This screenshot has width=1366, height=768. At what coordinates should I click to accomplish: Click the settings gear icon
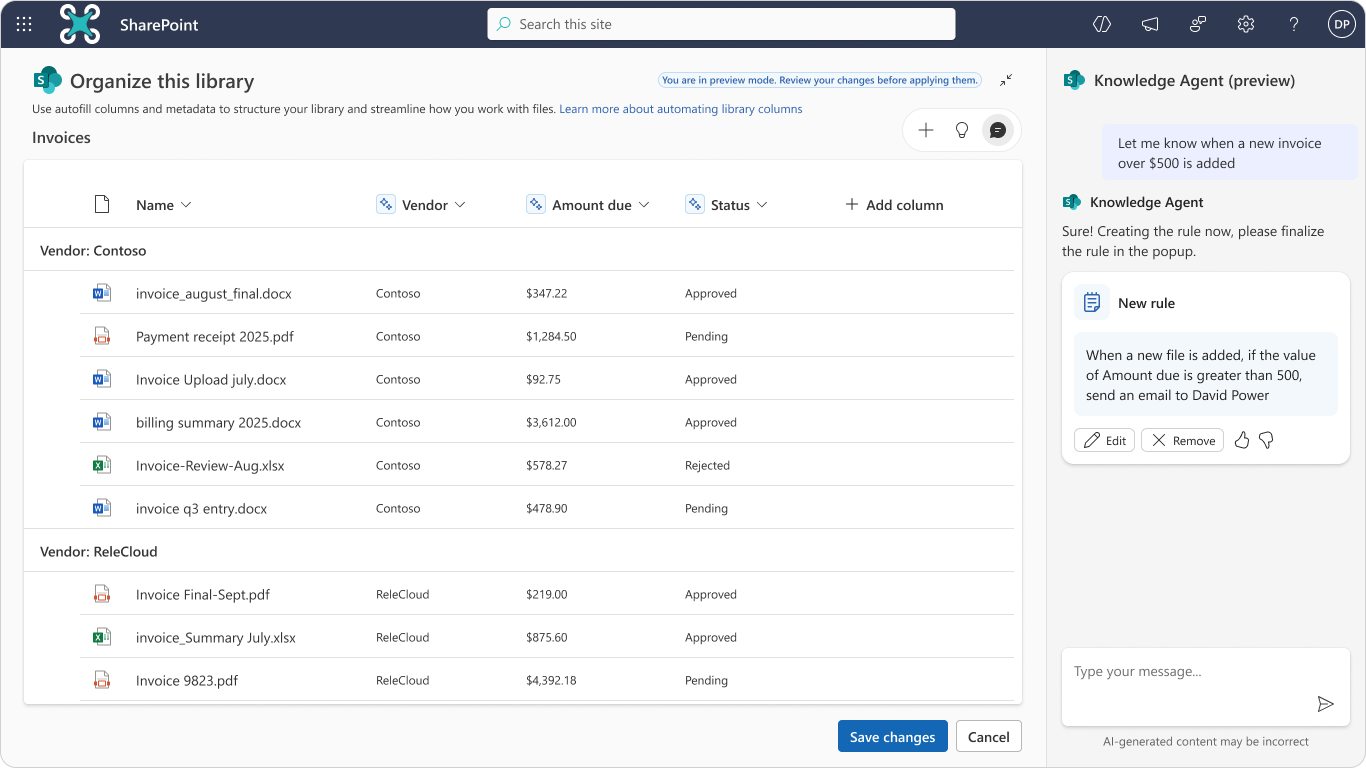[1245, 24]
